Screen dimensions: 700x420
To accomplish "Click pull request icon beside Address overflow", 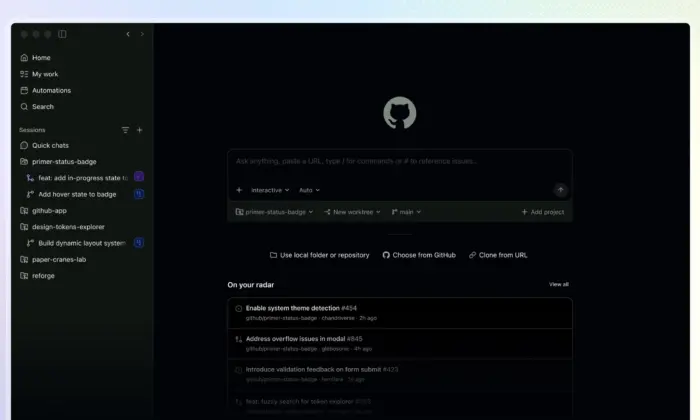I will click(x=238, y=339).
